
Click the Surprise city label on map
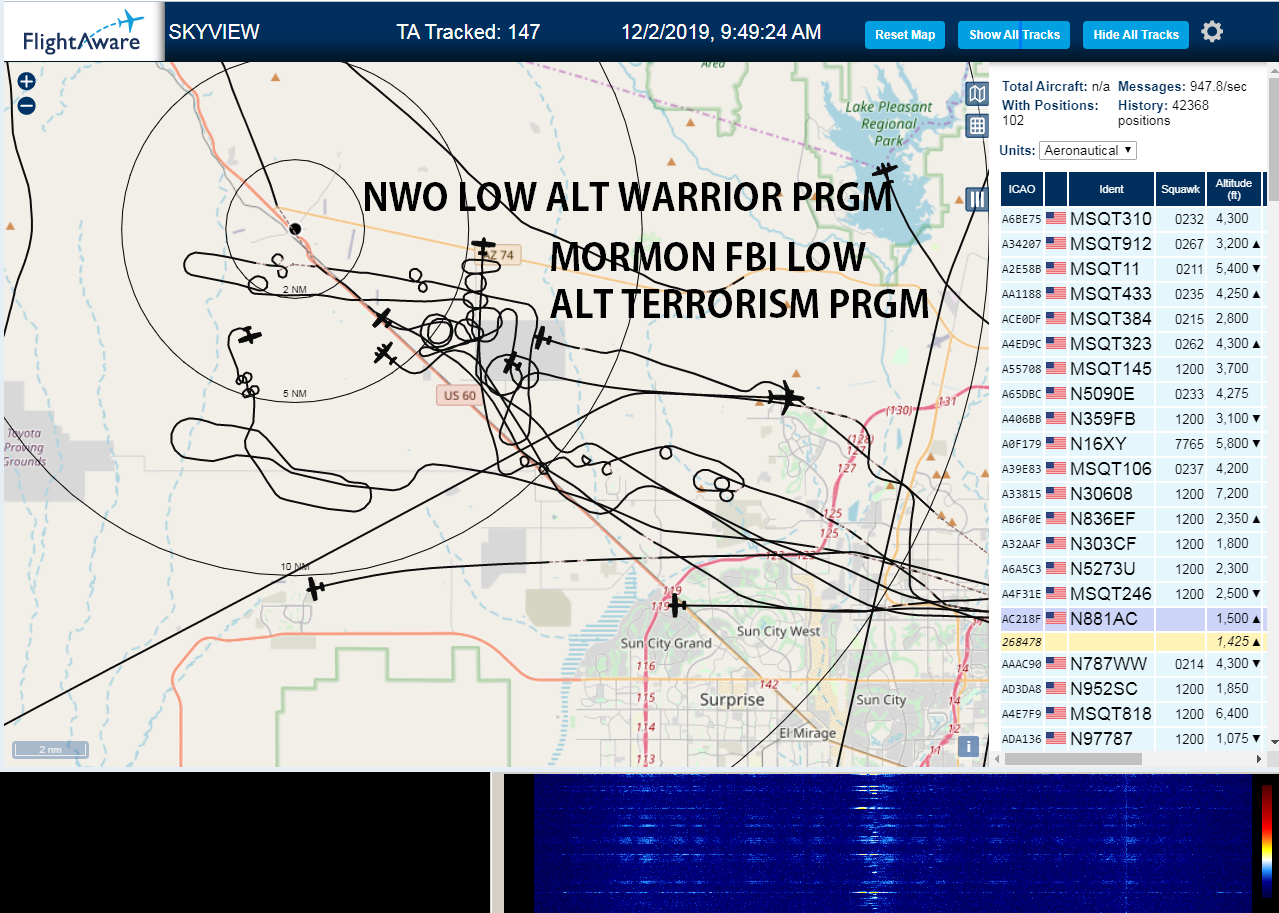coord(732,700)
